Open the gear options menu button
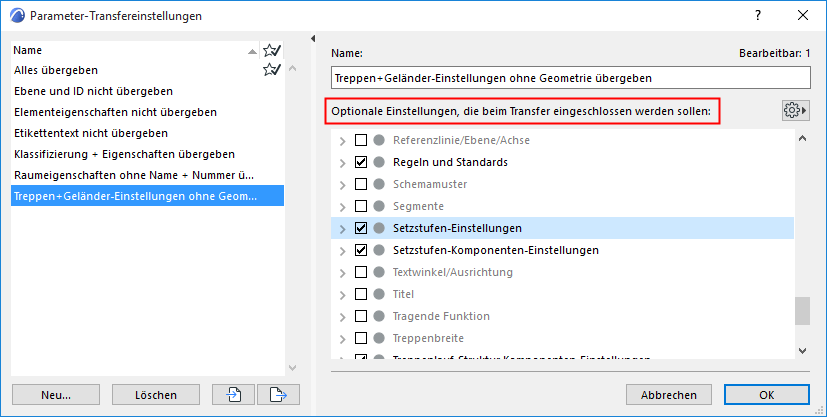827x417 pixels. (x=795, y=110)
